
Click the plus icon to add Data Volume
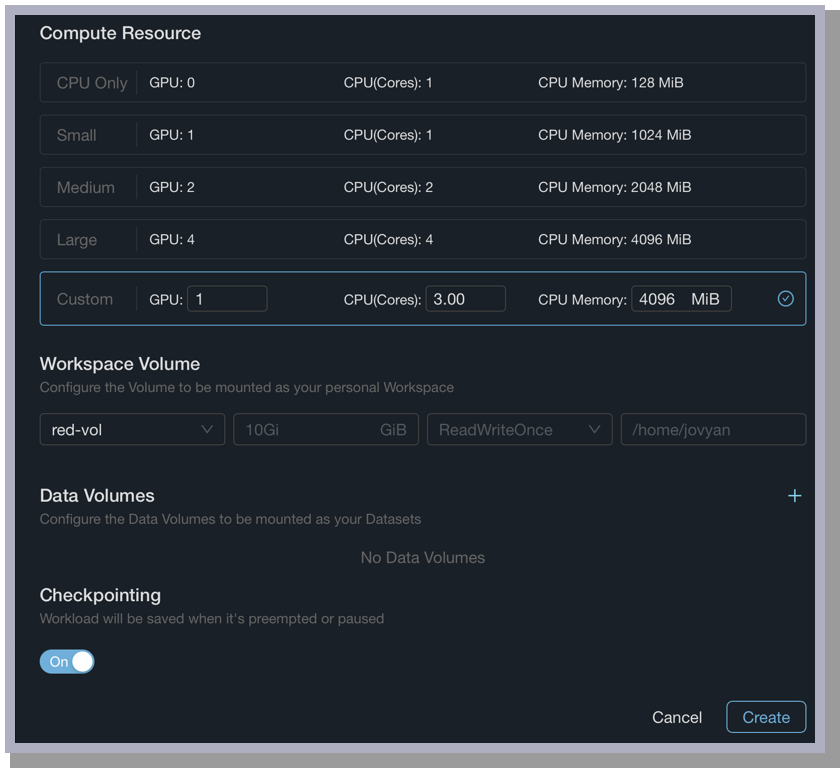[x=794, y=496]
